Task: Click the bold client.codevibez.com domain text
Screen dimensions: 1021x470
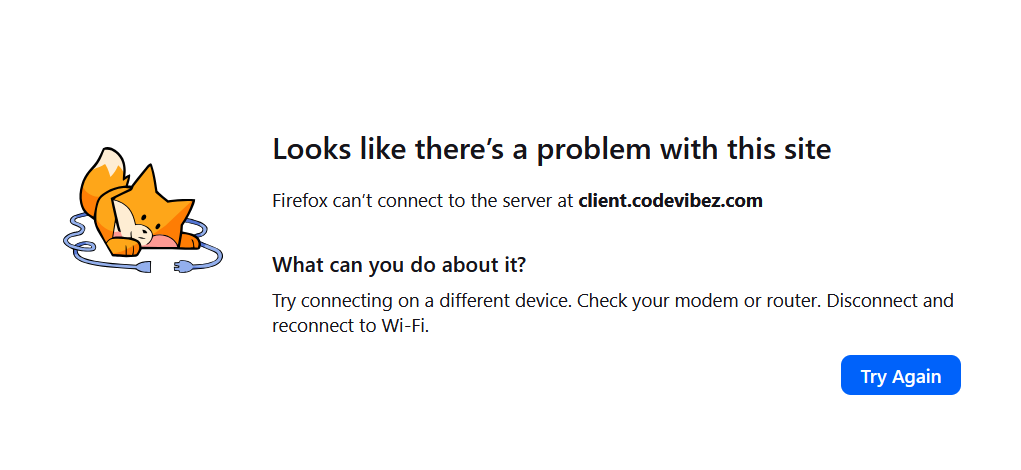Action: [x=670, y=201]
